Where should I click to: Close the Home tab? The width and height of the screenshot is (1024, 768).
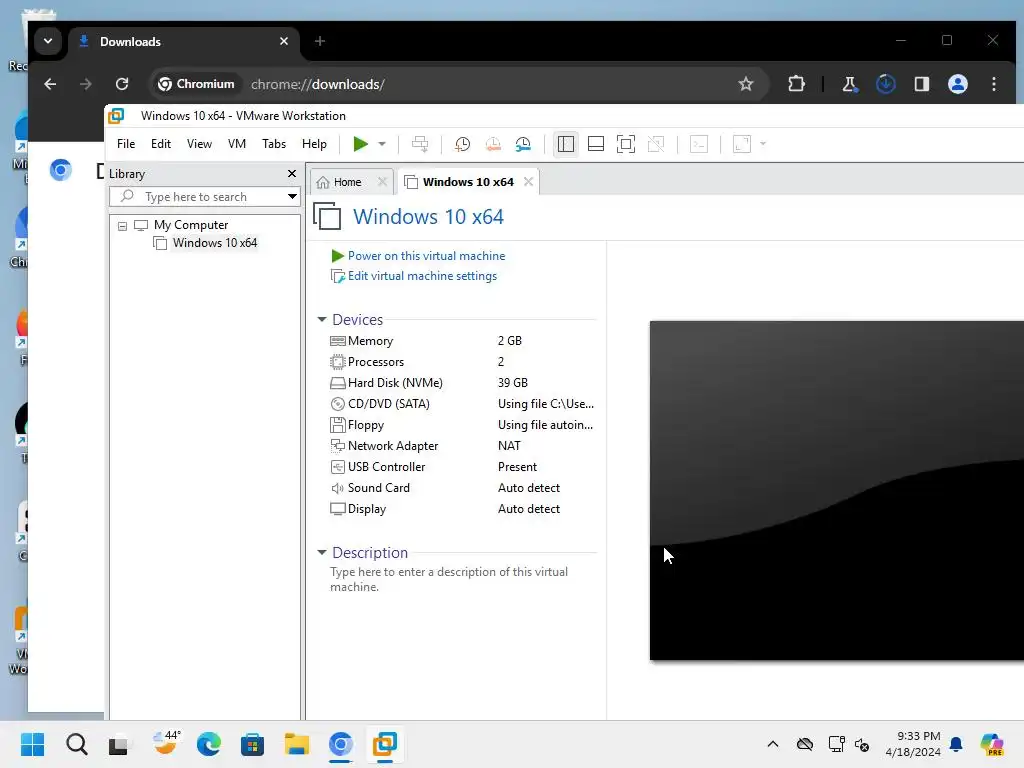pos(383,182)
